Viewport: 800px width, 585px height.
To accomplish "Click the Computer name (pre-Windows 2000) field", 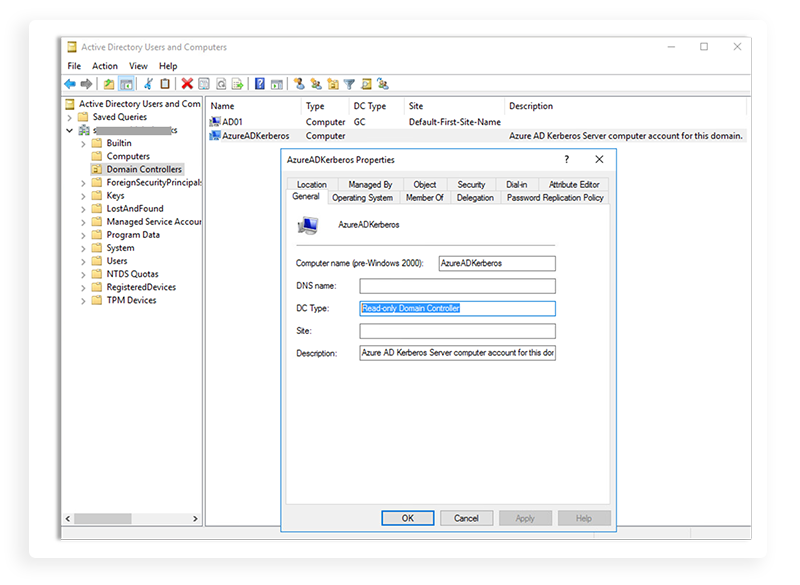I will [497, 263].
